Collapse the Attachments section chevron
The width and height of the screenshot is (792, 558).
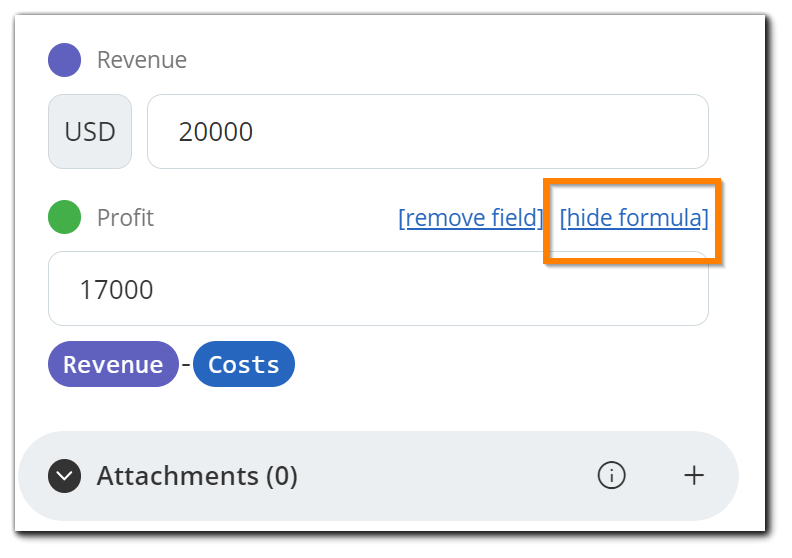coord(64,476)
